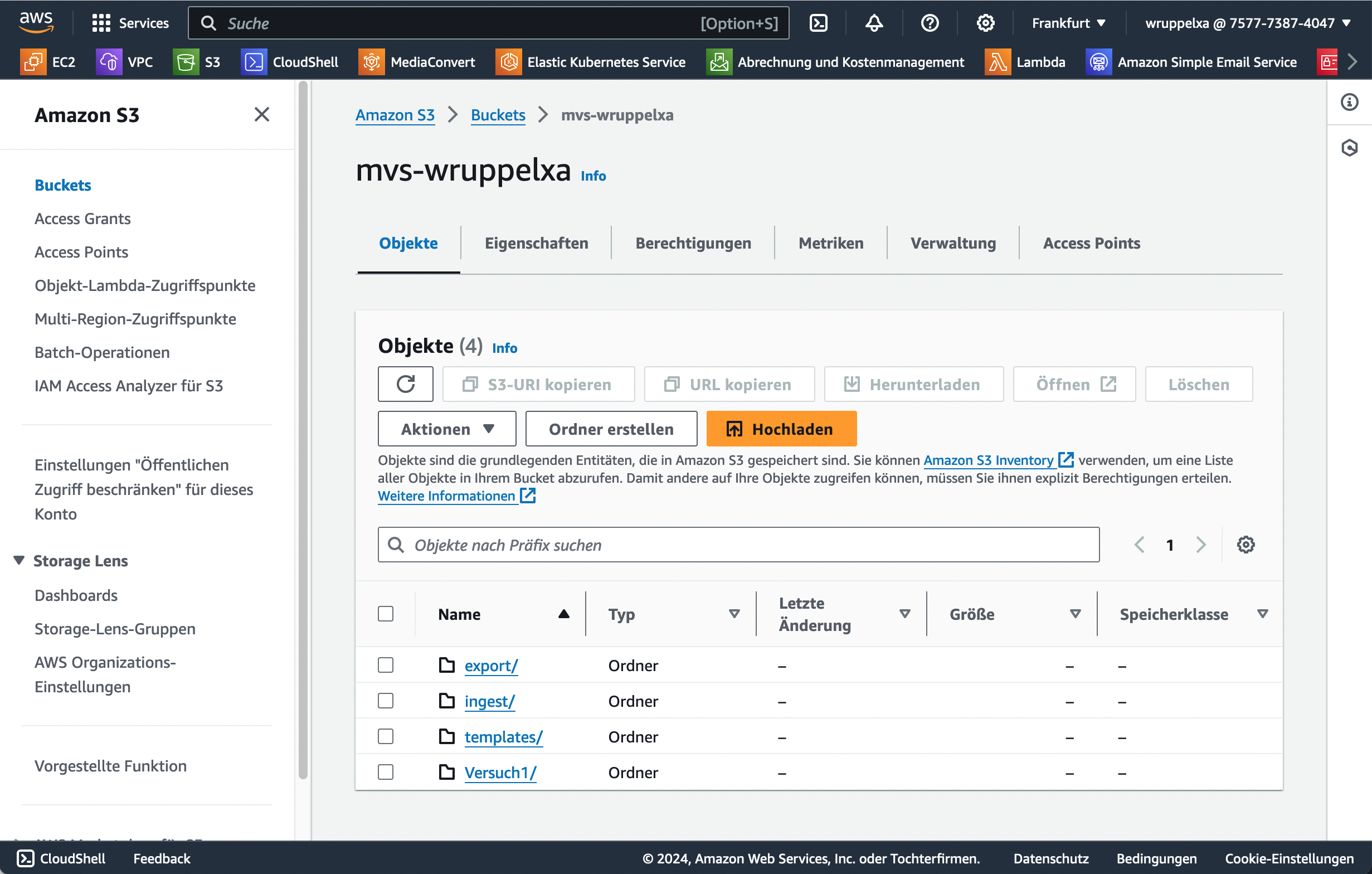The height and width of the screenshot is (874, 1372).
Task: Select the Objekte tab
Action: tap(408, 242)
